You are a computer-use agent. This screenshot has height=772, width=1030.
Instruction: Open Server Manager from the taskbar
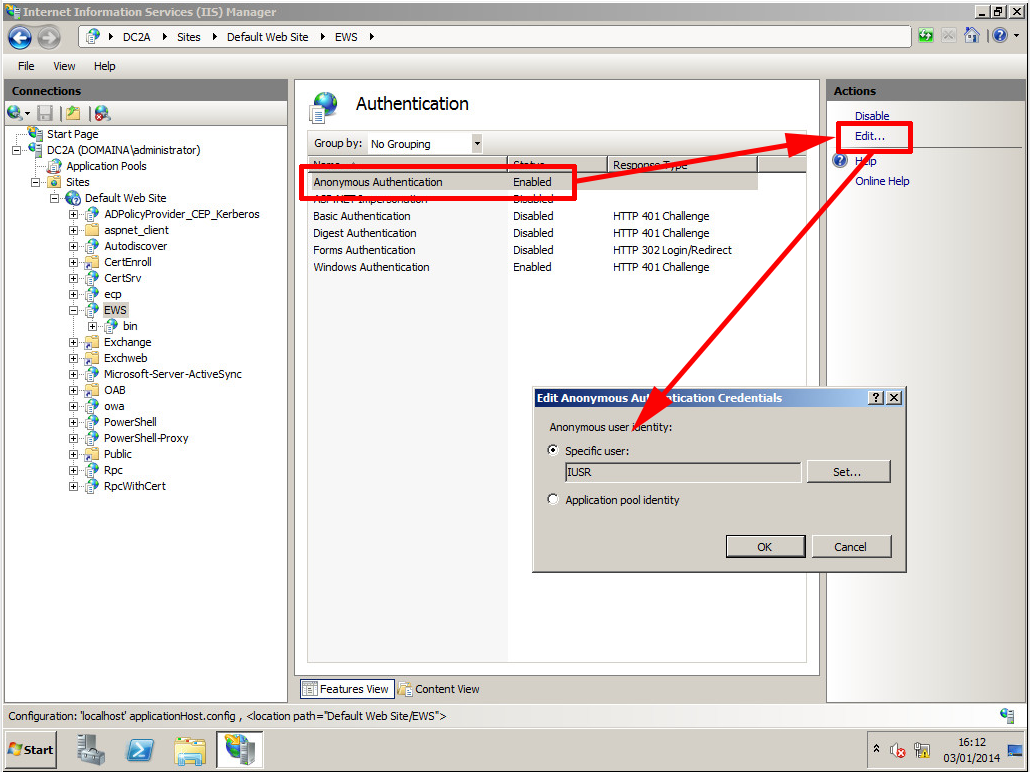[x=91, y=750]
